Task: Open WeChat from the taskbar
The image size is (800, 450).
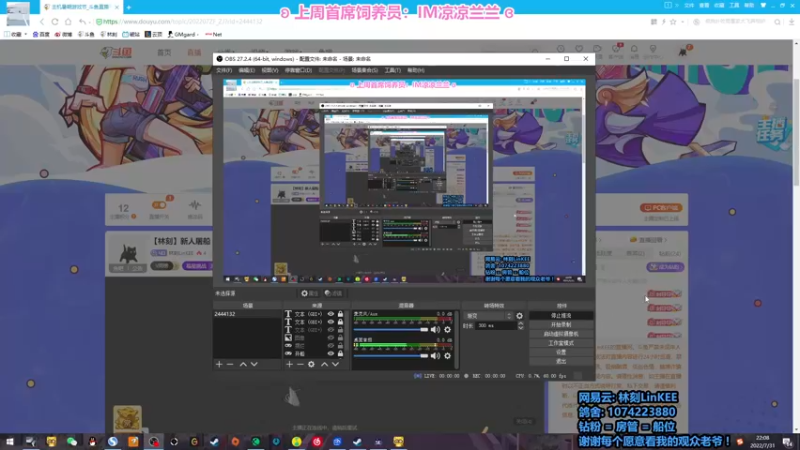Action: tap(71, 441)
